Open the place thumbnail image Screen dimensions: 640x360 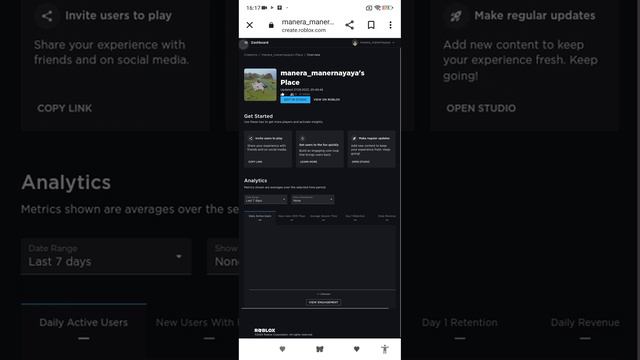(260, 84)
